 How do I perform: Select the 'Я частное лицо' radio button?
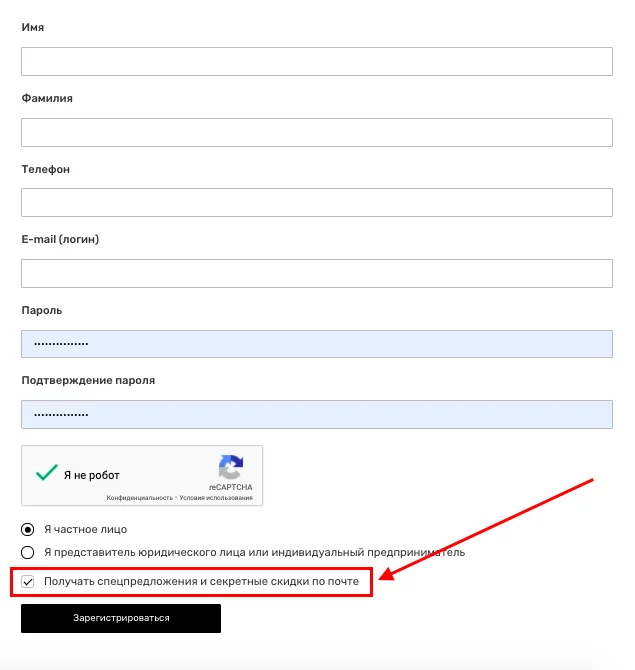coord(28,529)
